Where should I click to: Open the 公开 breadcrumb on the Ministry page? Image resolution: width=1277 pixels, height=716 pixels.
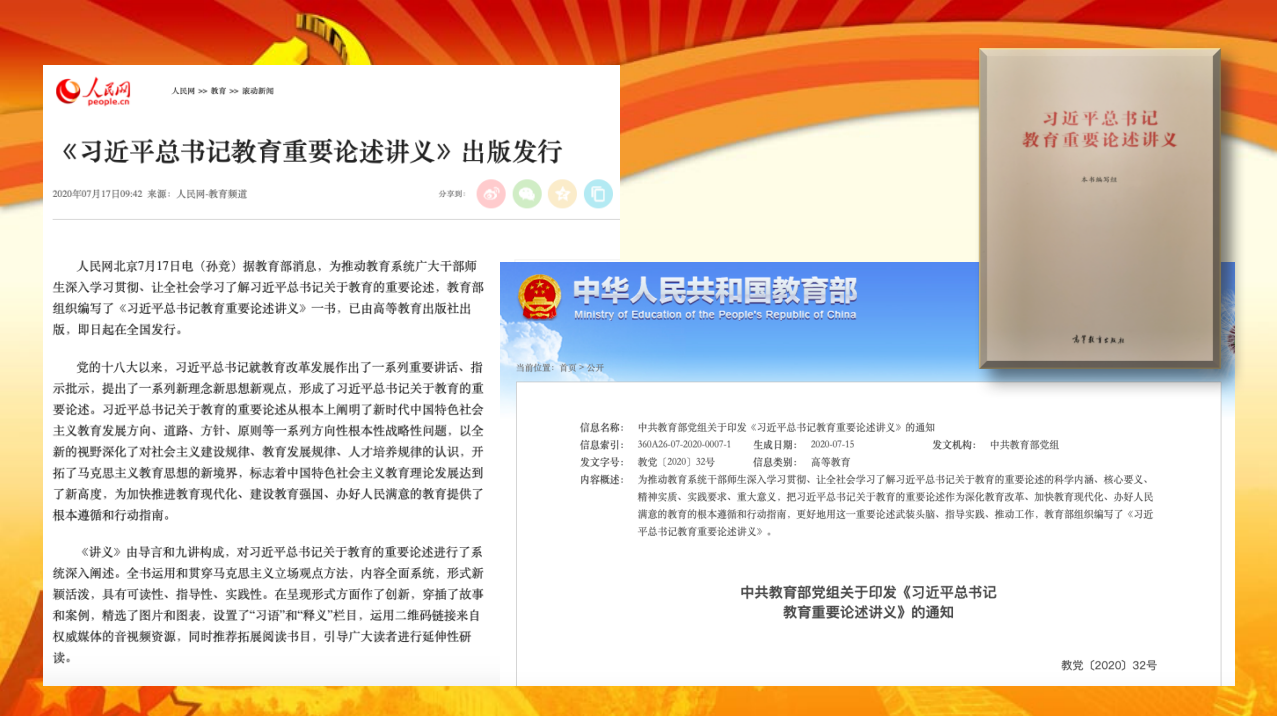[596, 368]
